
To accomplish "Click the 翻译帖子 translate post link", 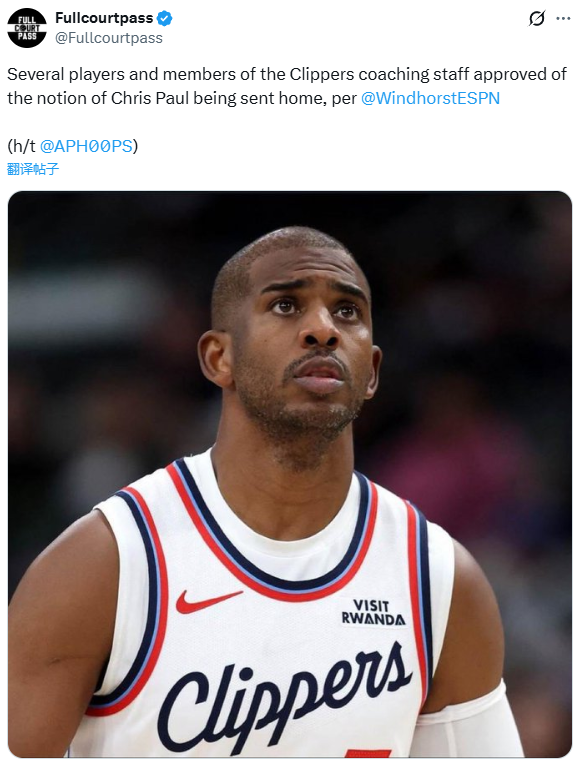I will (x=33, y=168).
